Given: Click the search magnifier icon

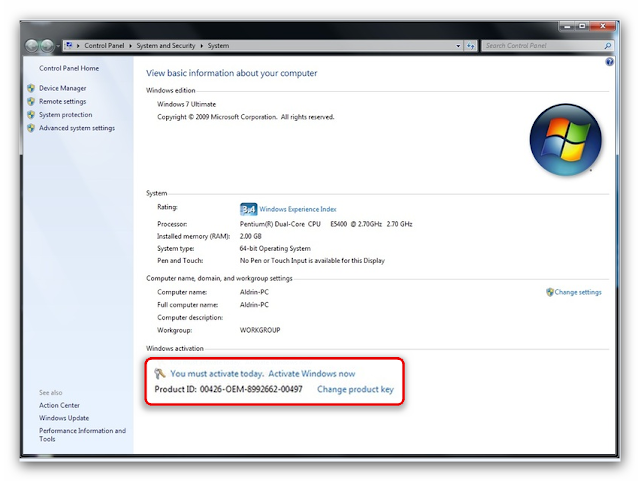Looking at the screenshot, I should pyautogui.click(x=608, y=46).
